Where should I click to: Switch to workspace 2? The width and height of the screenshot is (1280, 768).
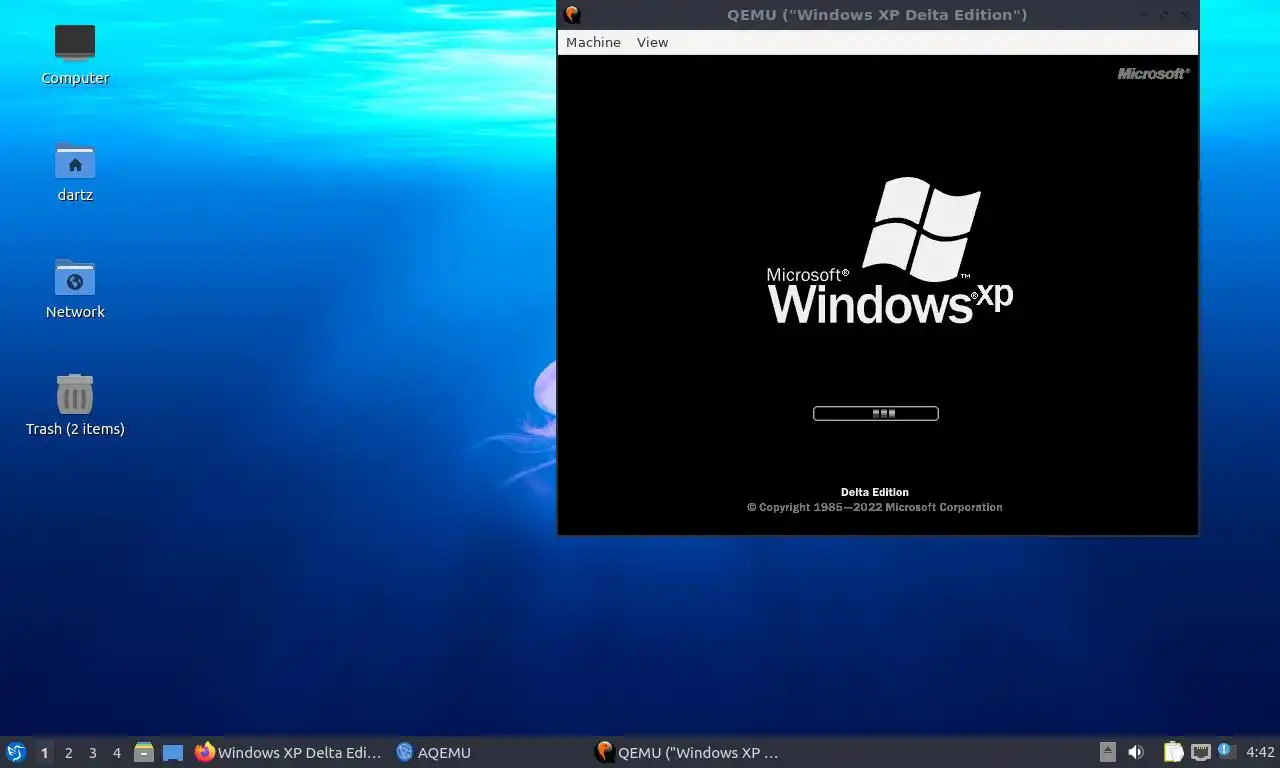(68, 752)
